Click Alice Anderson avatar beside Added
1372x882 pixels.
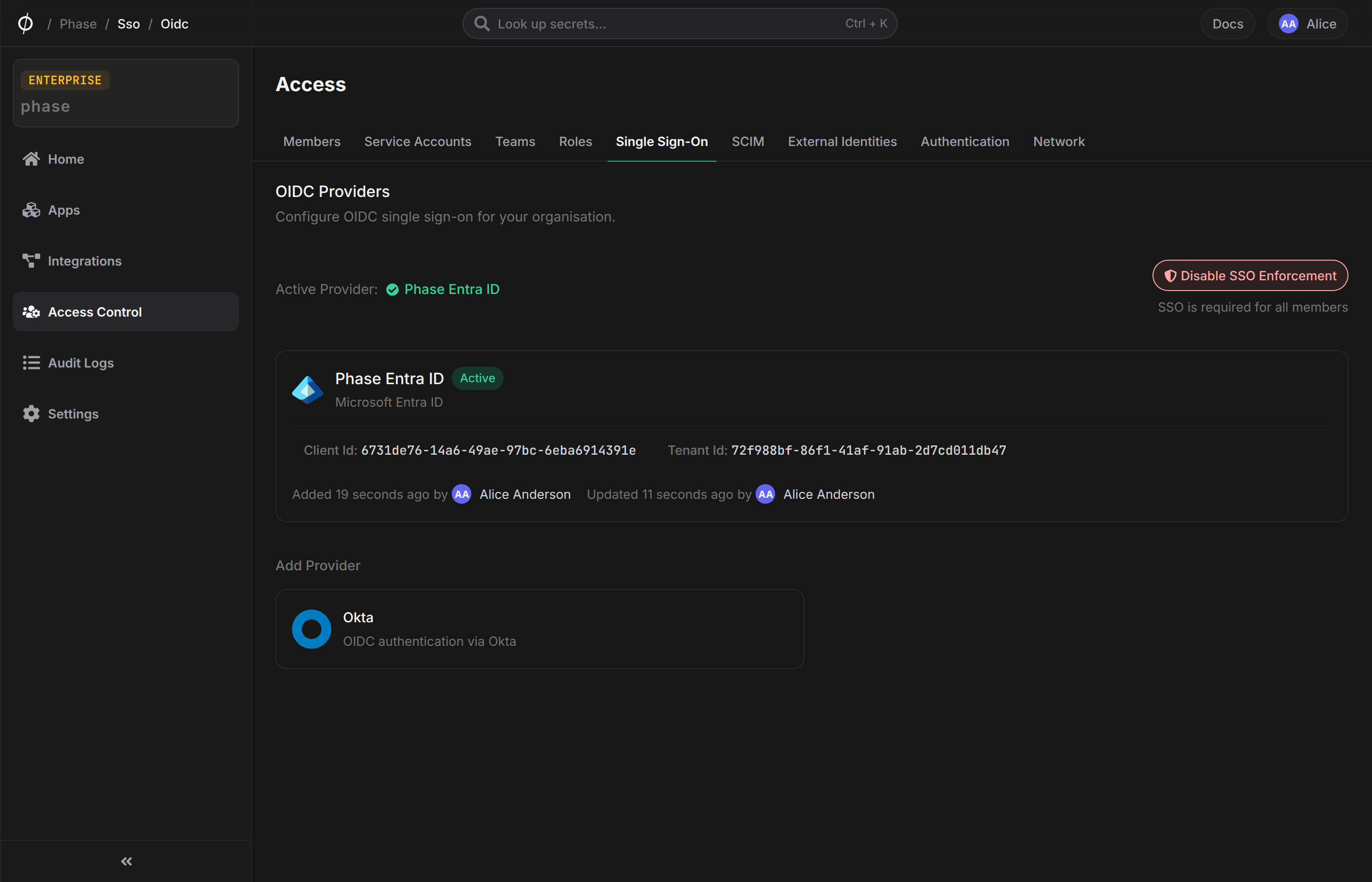462,494
